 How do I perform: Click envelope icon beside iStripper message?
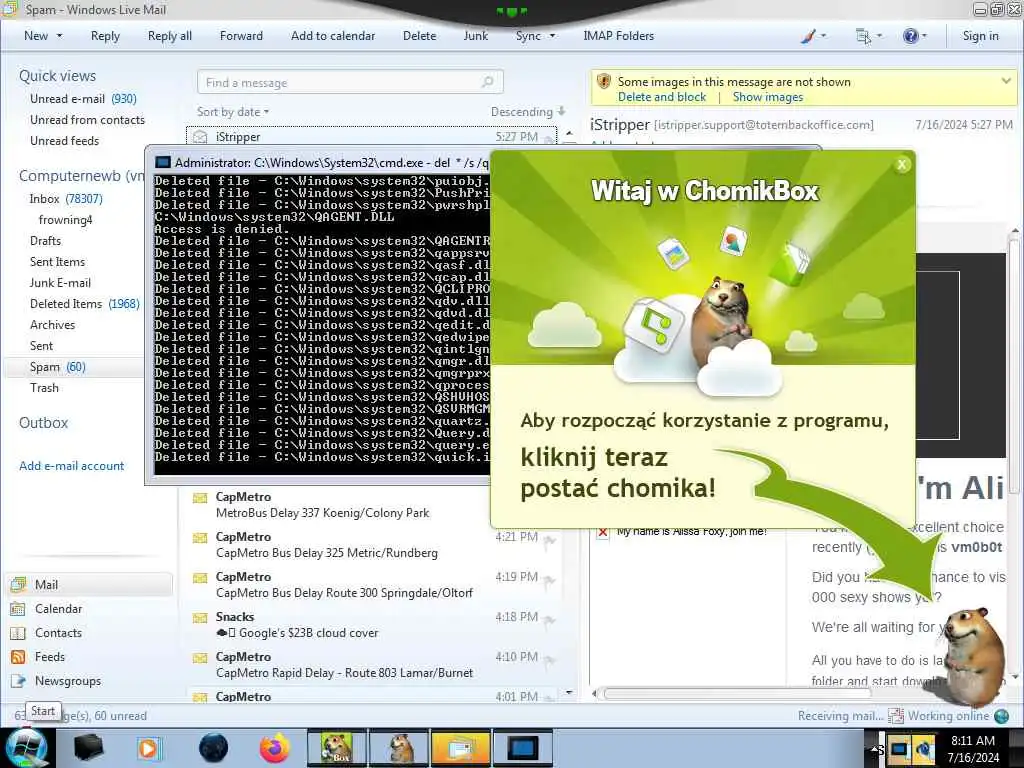pos(200,137)
